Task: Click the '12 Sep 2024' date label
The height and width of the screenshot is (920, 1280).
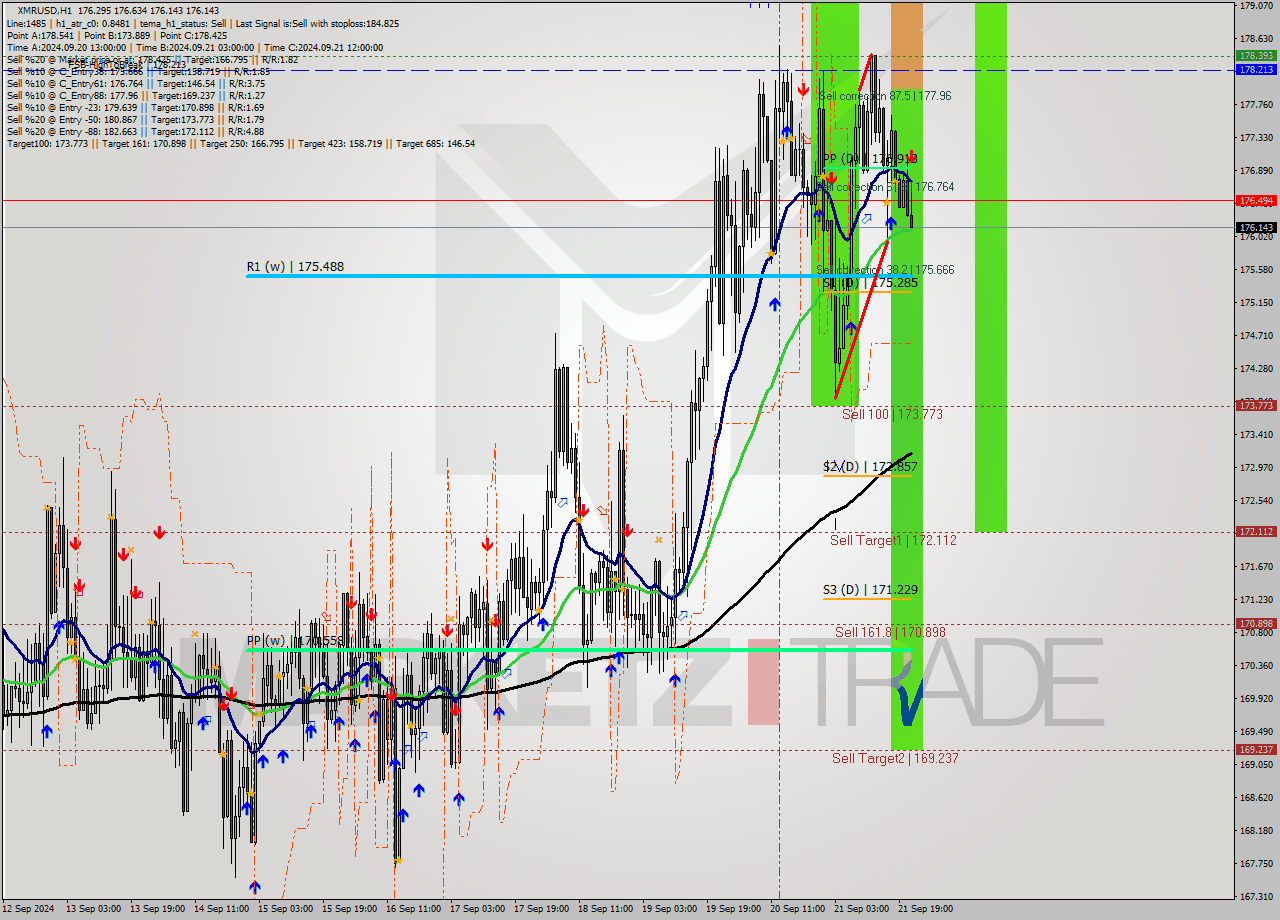Action: [x=29, y=909]
